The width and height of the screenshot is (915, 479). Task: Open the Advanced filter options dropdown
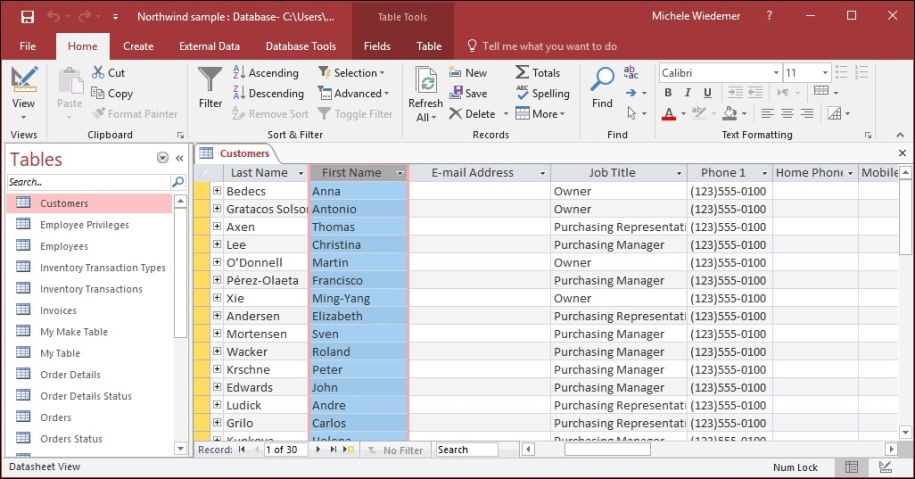[354, 93]
